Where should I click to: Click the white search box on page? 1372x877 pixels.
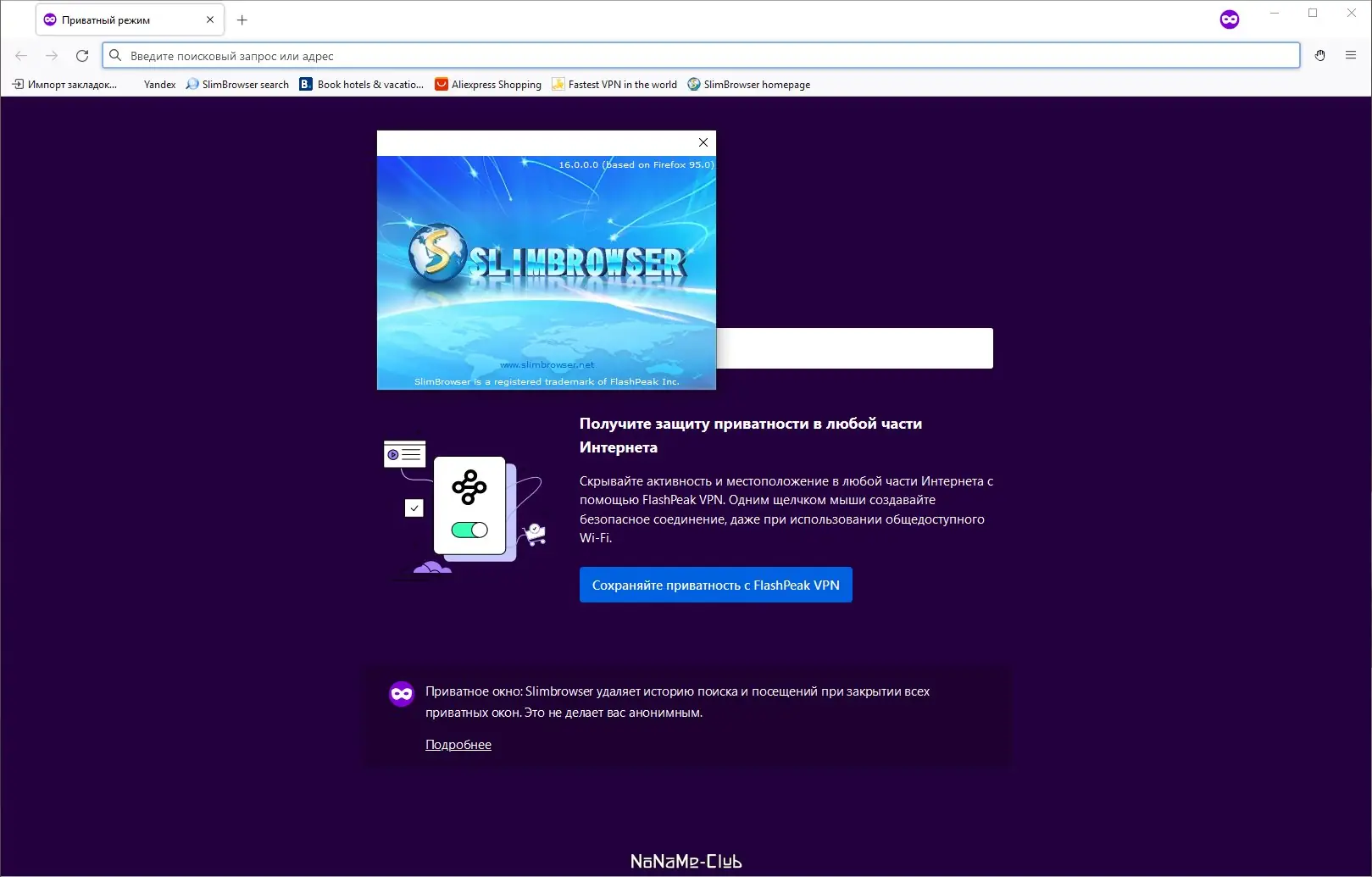[854, 348]
